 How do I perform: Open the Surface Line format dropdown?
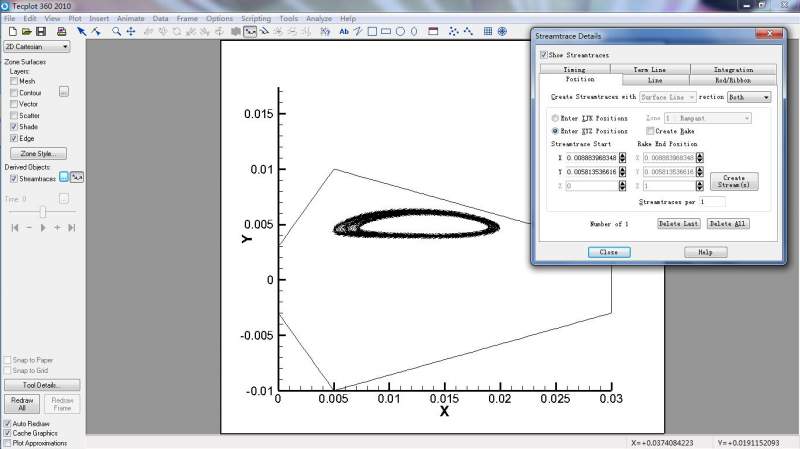pyautogui.click(x=667, y=97)
